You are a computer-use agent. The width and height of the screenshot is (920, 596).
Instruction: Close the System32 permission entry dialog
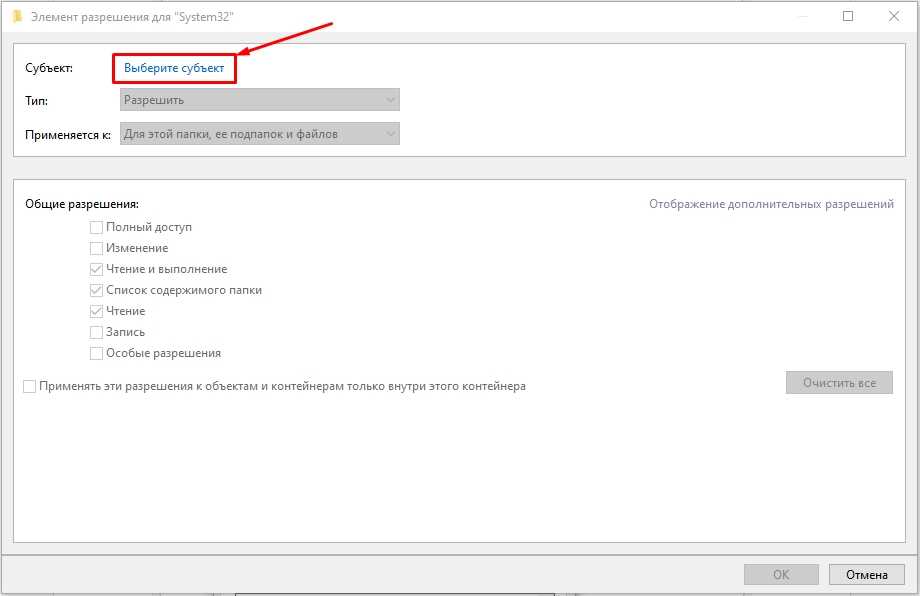894,16
